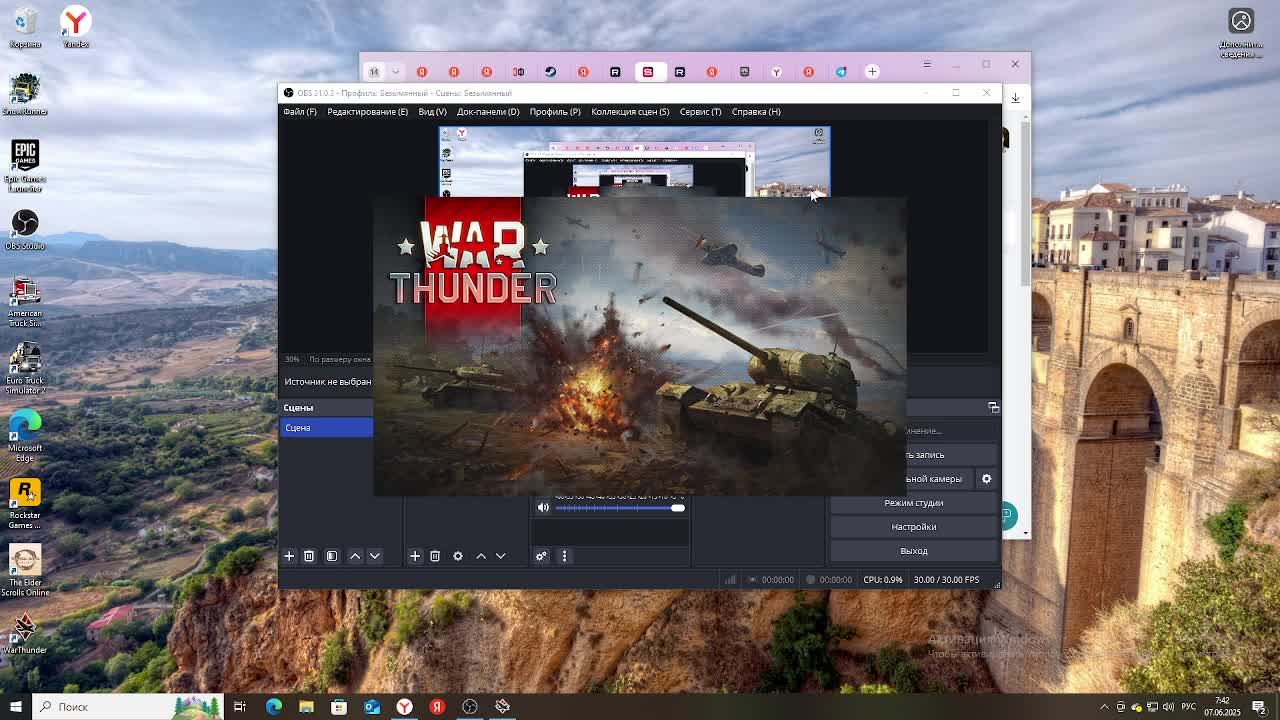Image resolution: width=1280 pixels, height=720 pixels.
Task: Open the Редактирование (E) menu
Action: point(367,112)
